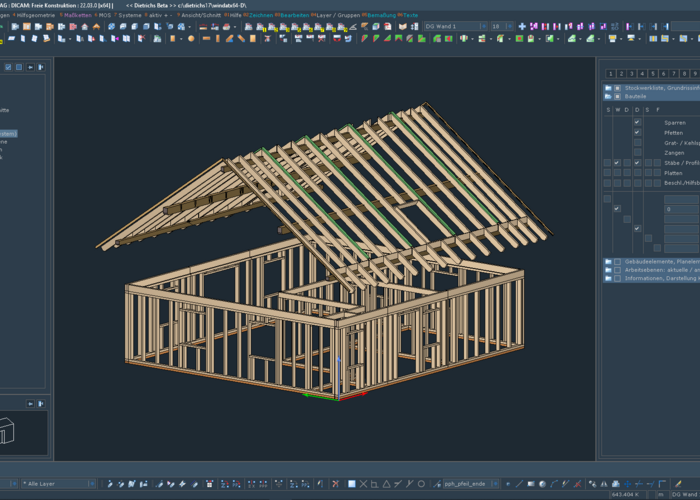Open the Bearbeiten menu
This screenshot has width=700, height=500.
[x=295, y=15]
